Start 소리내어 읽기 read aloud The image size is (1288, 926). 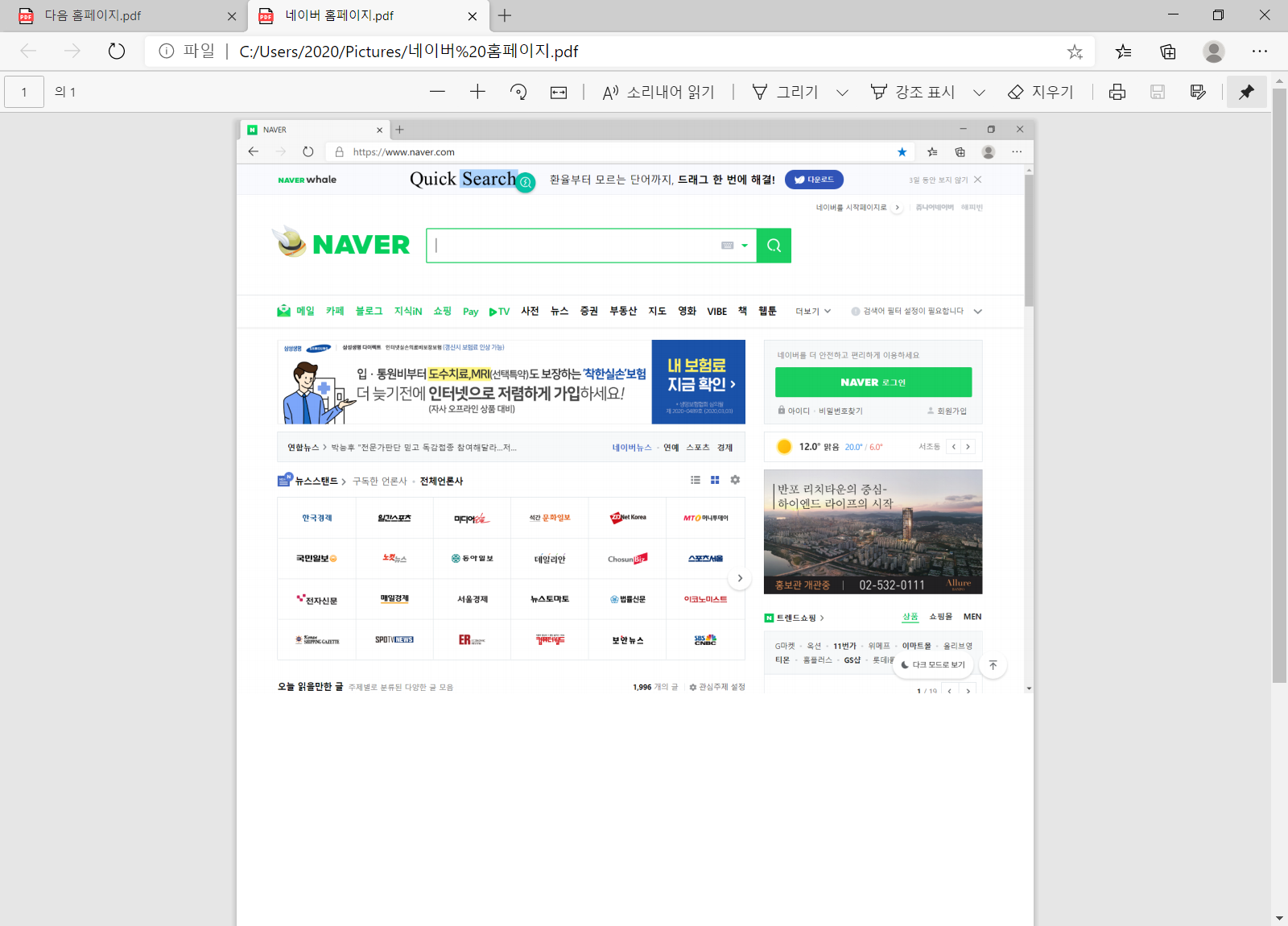pos(658,92)
